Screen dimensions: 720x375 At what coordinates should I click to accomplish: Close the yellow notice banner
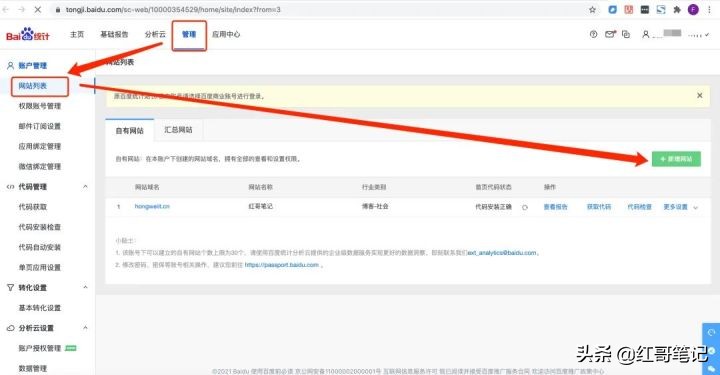tap(699, 95)
